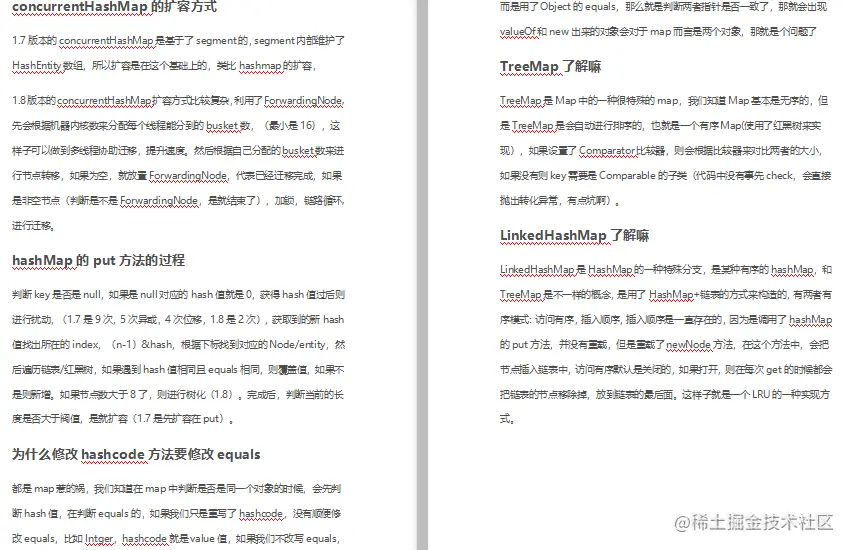Click the line starting '把链表的节点移除掉'
The height and width of the screenshot is (550, 851).
click(x=665, y=395)
